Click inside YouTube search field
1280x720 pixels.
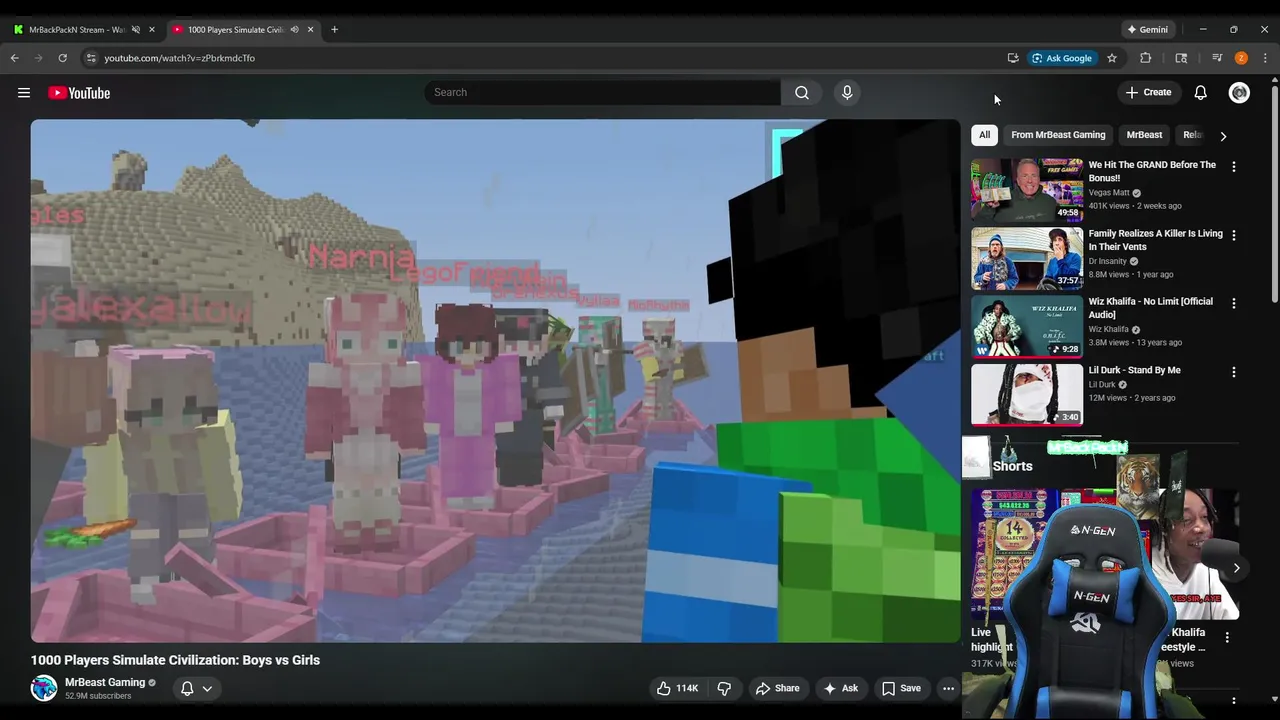coord(603,92)
